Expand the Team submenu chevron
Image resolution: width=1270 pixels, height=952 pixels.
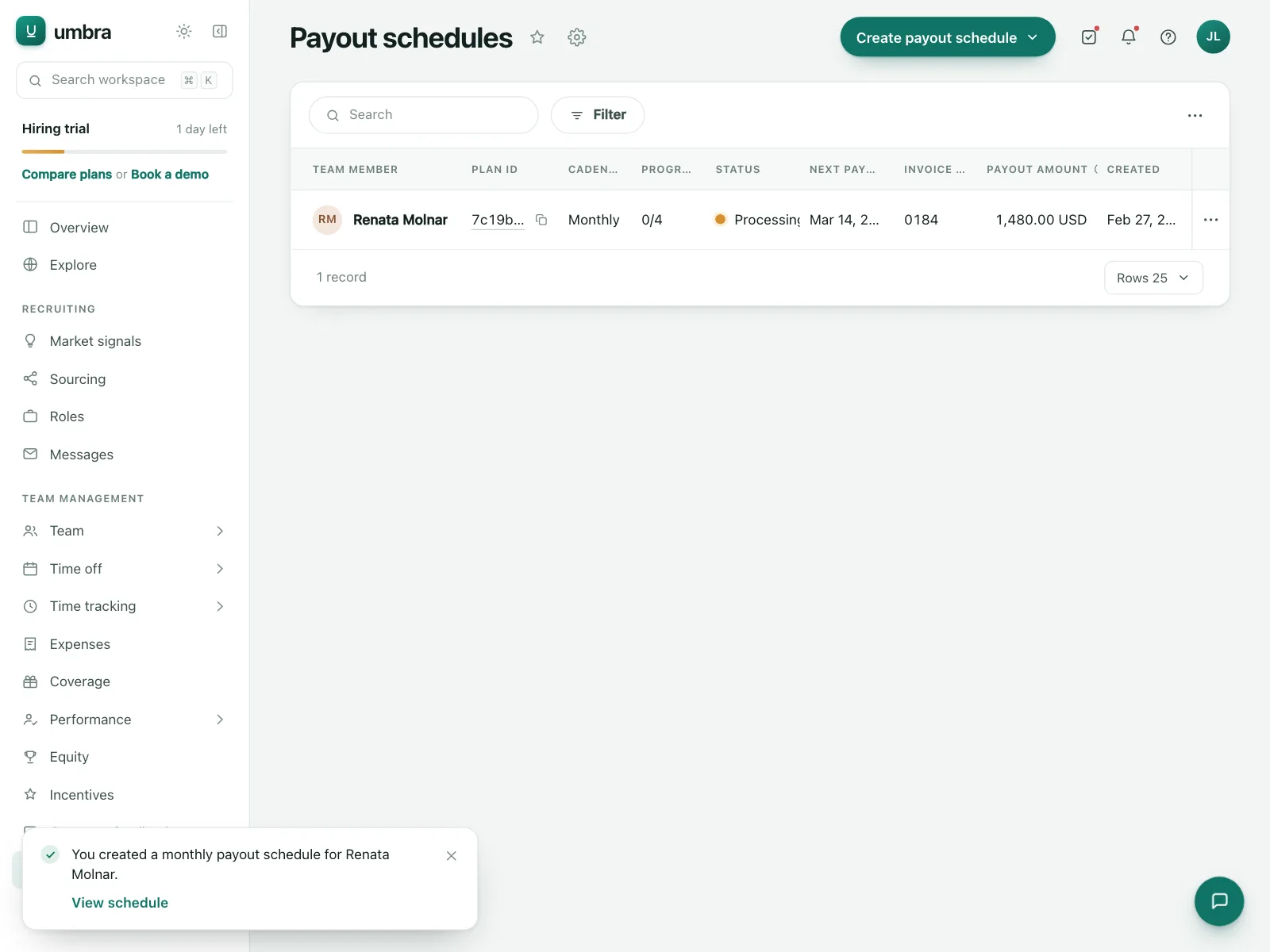pos(220,531)
